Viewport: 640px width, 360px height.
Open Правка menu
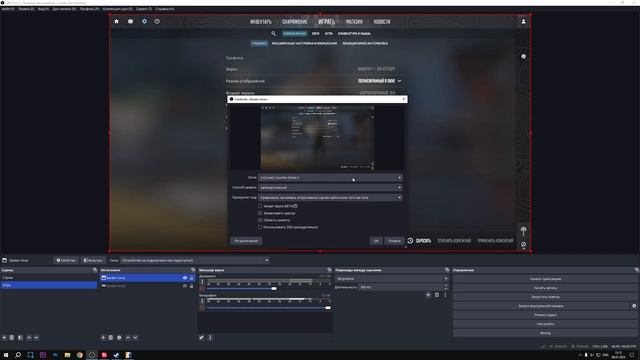(x=26, y=9)
